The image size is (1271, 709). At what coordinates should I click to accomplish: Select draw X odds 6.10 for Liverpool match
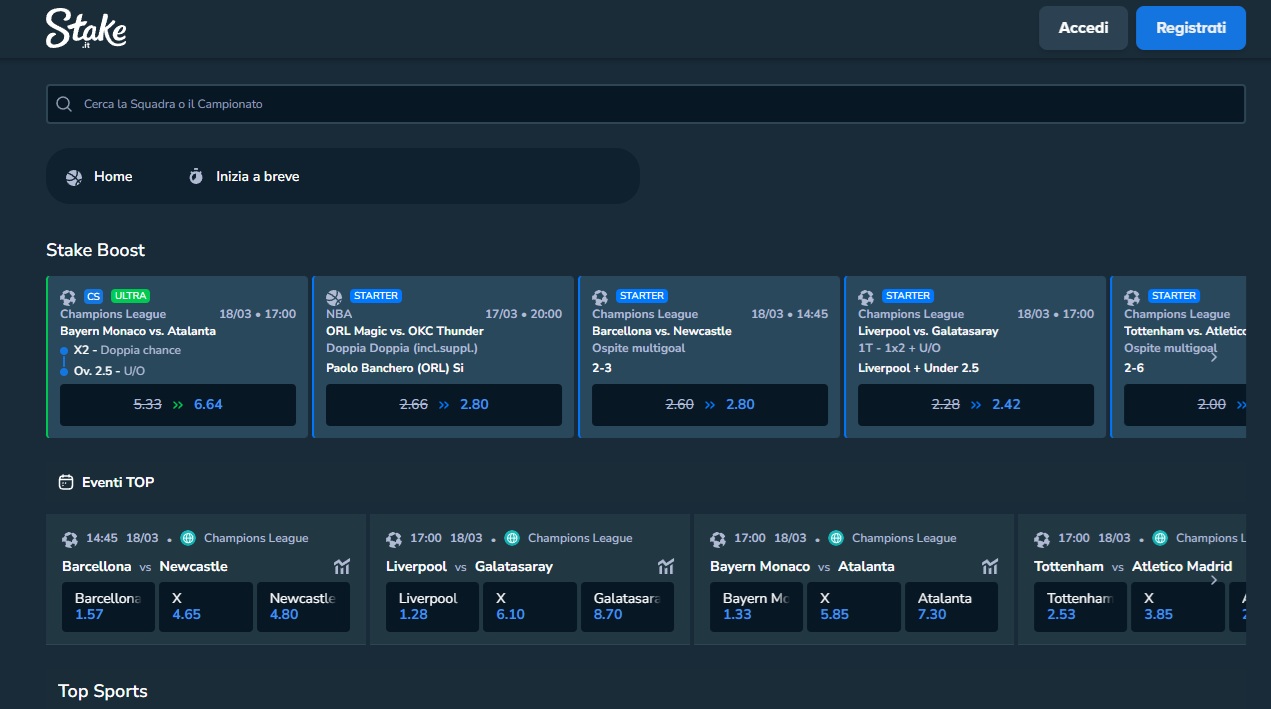pos(529,606)
